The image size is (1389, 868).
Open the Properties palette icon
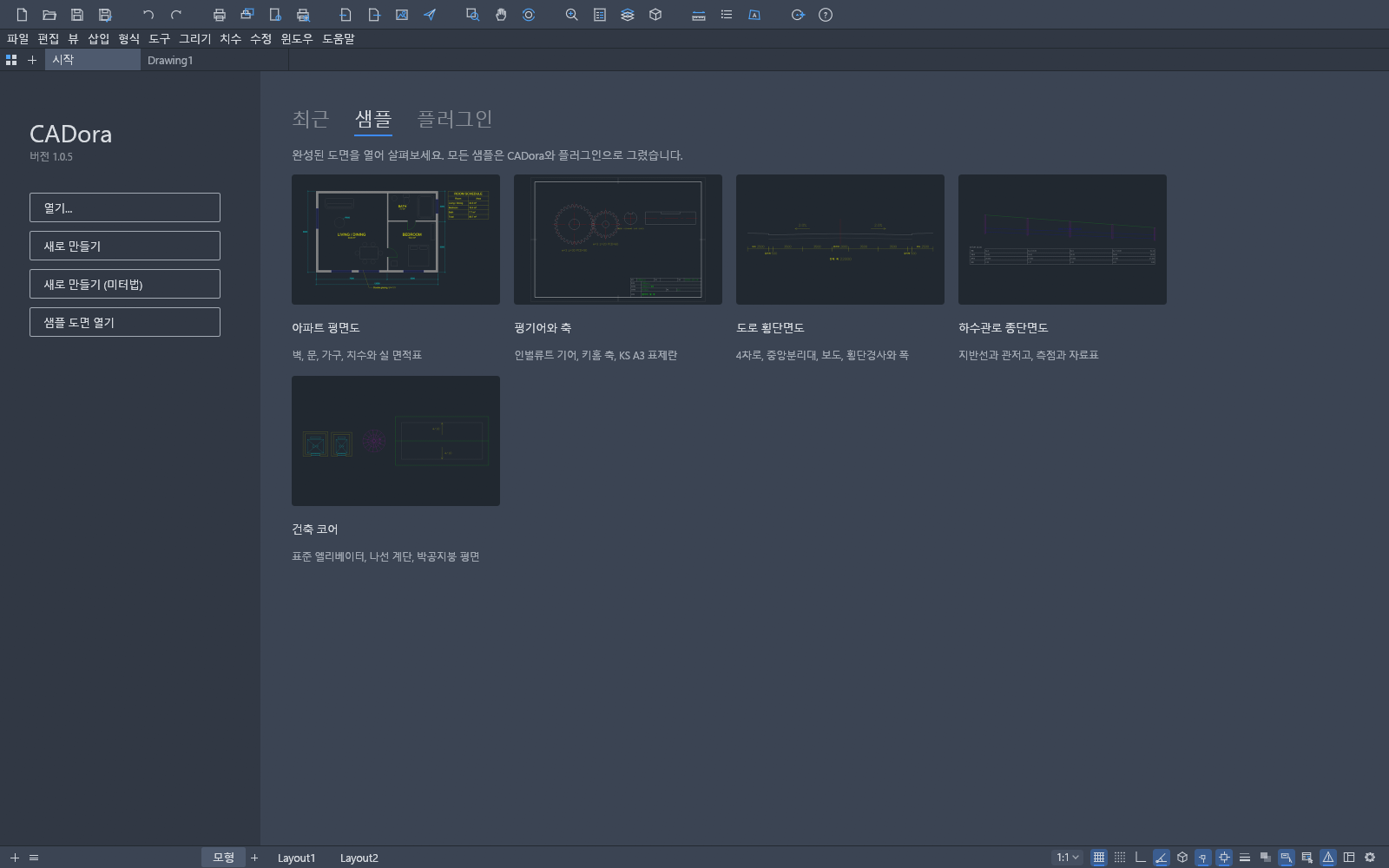[x=600, y=15]
